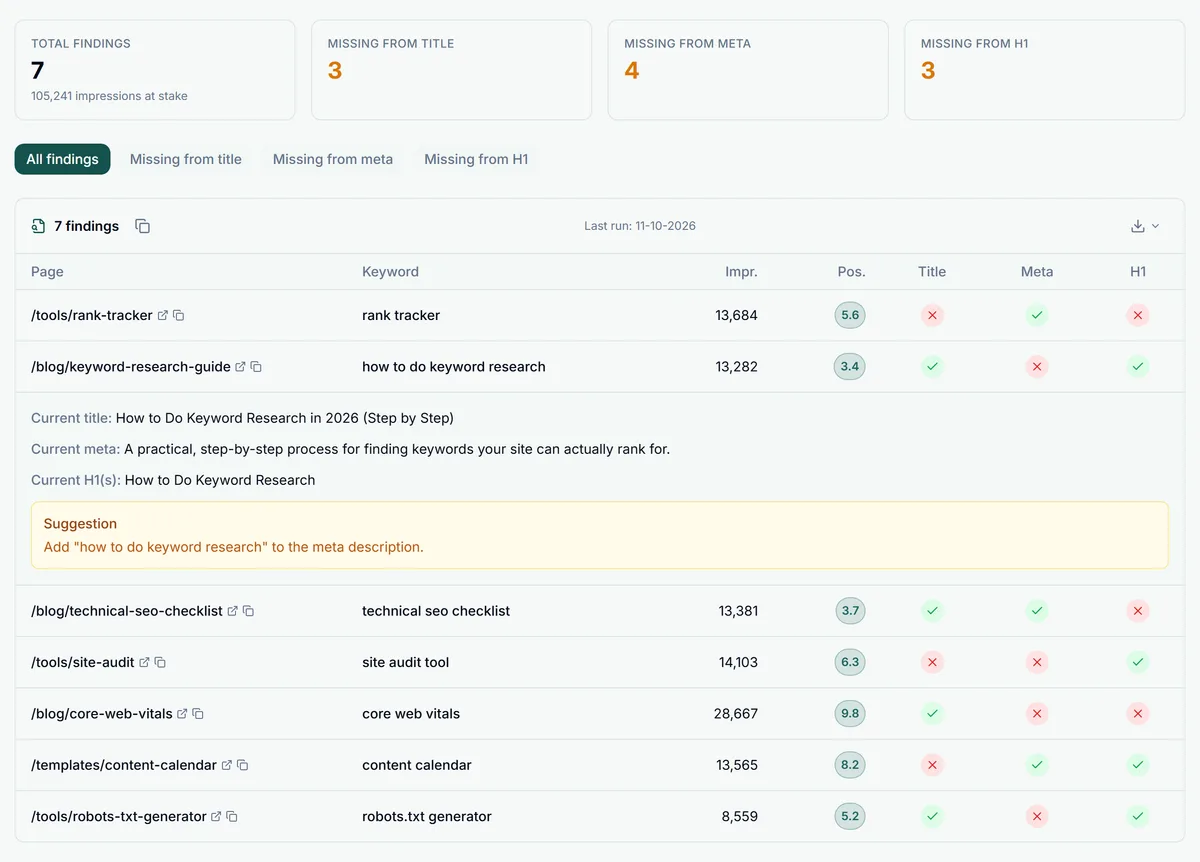Expand the /templates/content-calendar row
The width and height of the screenshot is (1200, 862).
[x=600, y=765]
